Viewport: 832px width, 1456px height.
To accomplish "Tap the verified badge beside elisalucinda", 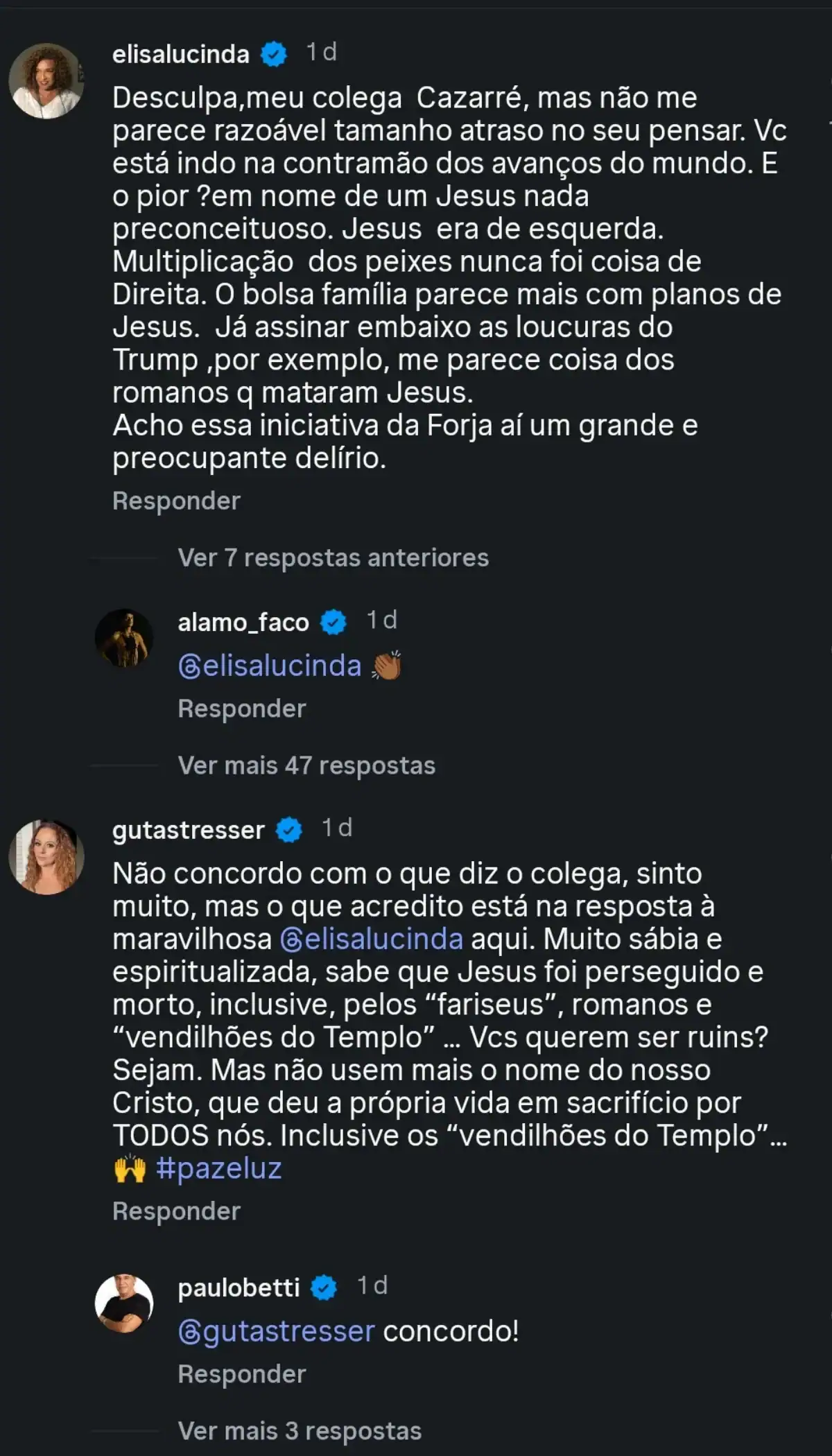I will coord(274,53).
